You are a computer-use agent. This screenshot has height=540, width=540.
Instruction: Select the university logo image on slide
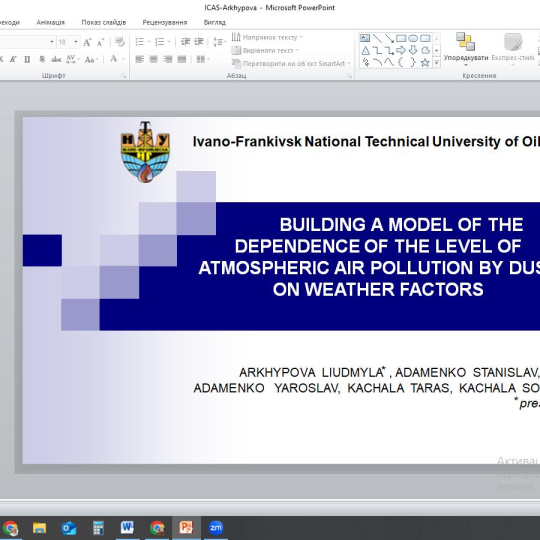[x=145, y=152]
